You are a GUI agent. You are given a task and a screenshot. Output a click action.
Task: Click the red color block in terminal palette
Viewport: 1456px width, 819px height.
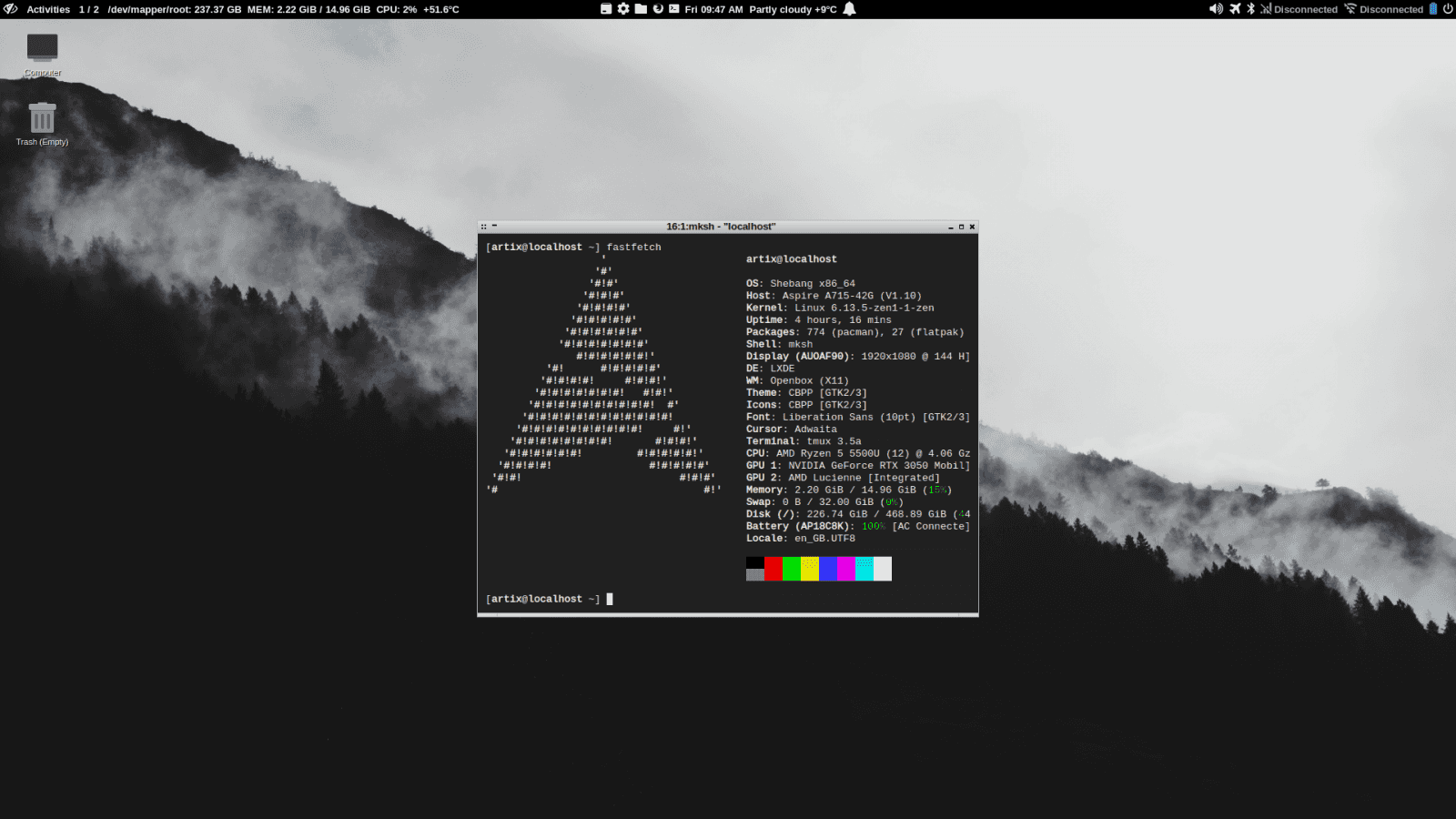tap(773, 569)
